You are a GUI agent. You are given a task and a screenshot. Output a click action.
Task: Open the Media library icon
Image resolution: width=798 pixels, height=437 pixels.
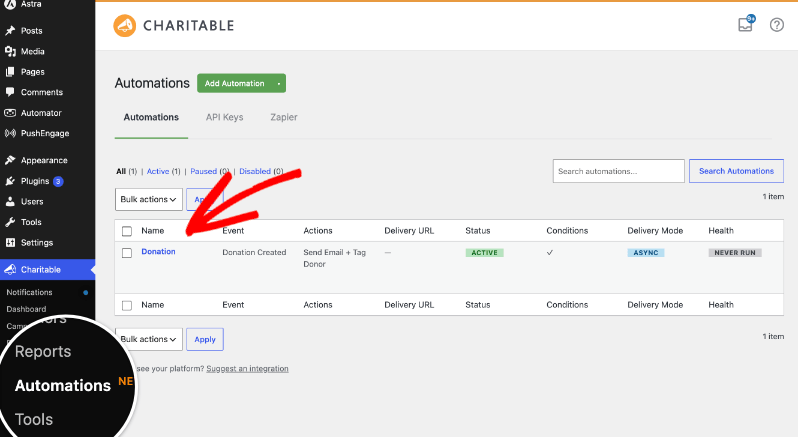click(x=10, y=51)
